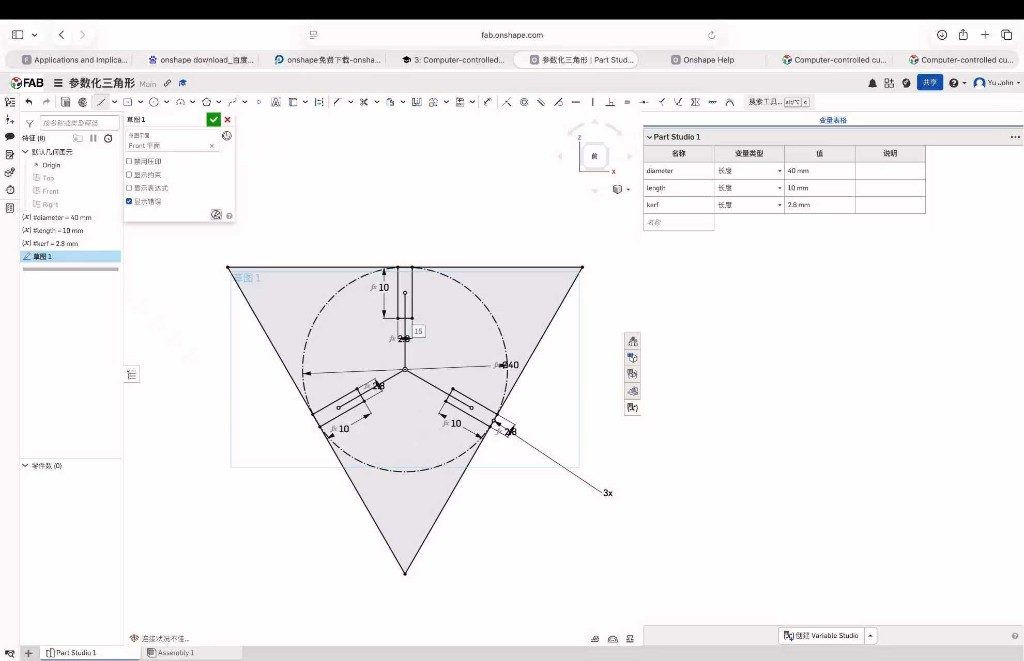Click the 40 mm value cell for diameter
The height and width of the screenshot is (661, 1024).
tap(820, 171)
